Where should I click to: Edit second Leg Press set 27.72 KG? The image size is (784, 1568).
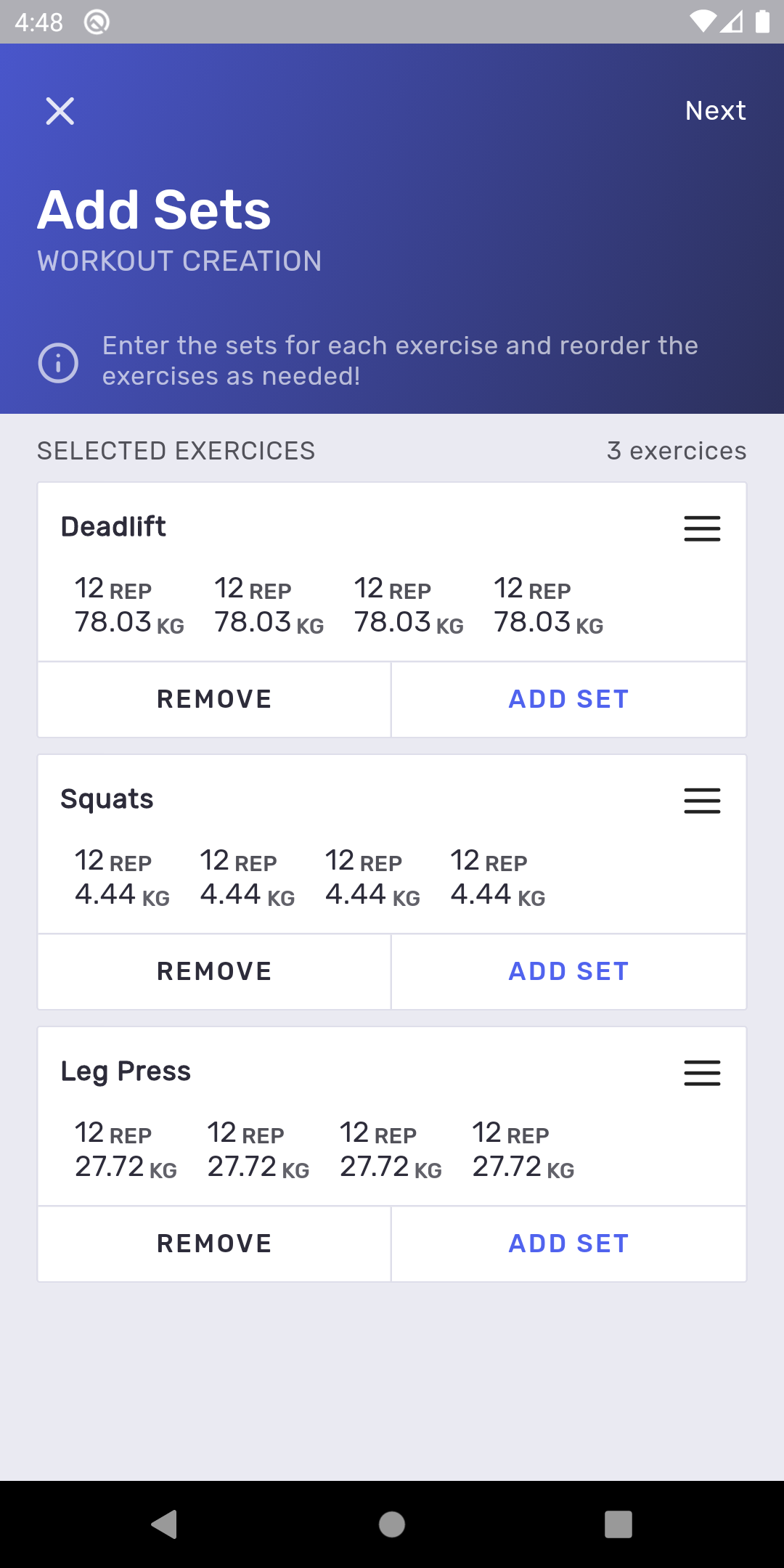click(x=258, y=1150)
